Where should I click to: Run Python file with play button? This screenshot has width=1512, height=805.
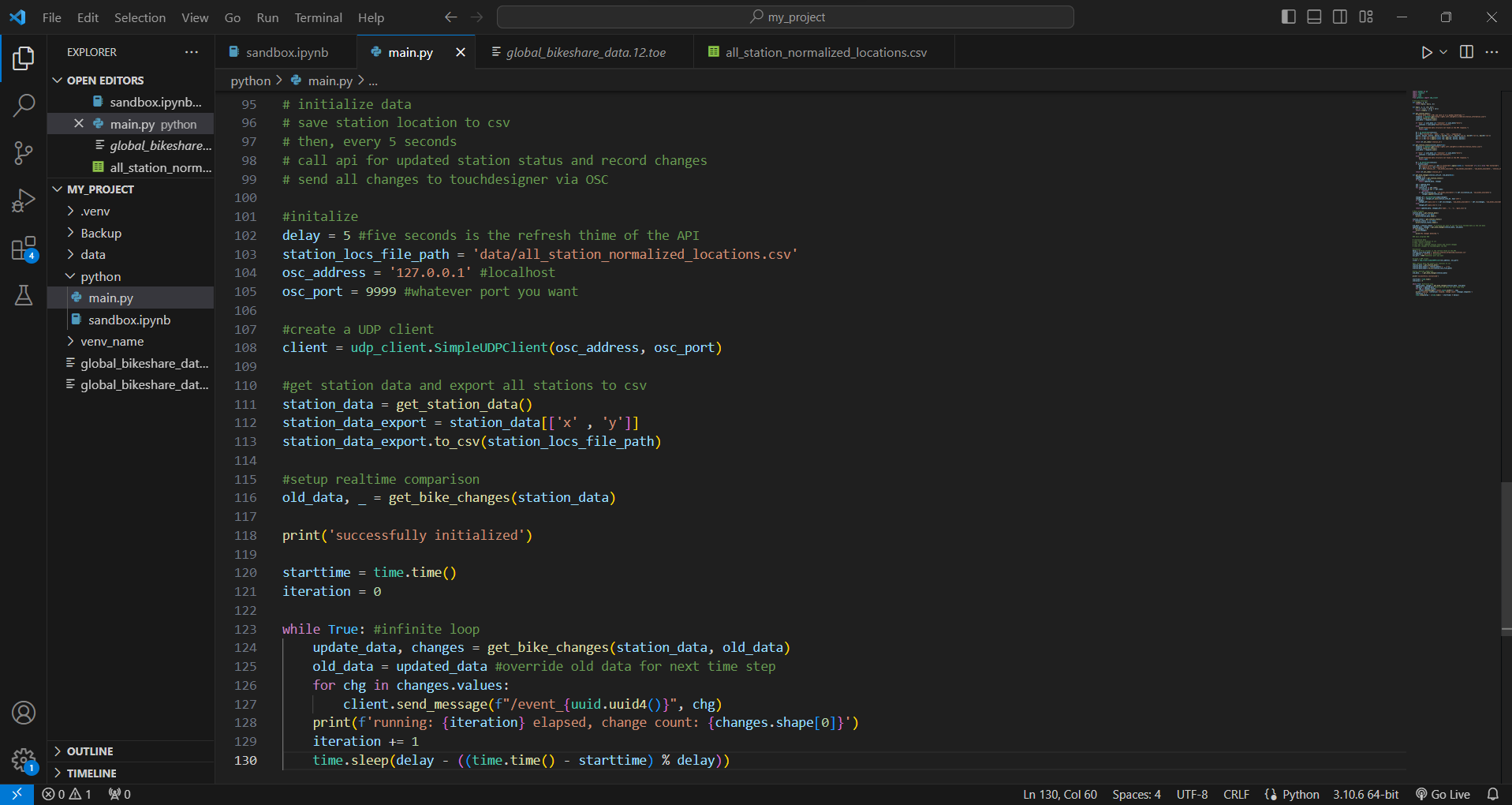pos(1426,52)
